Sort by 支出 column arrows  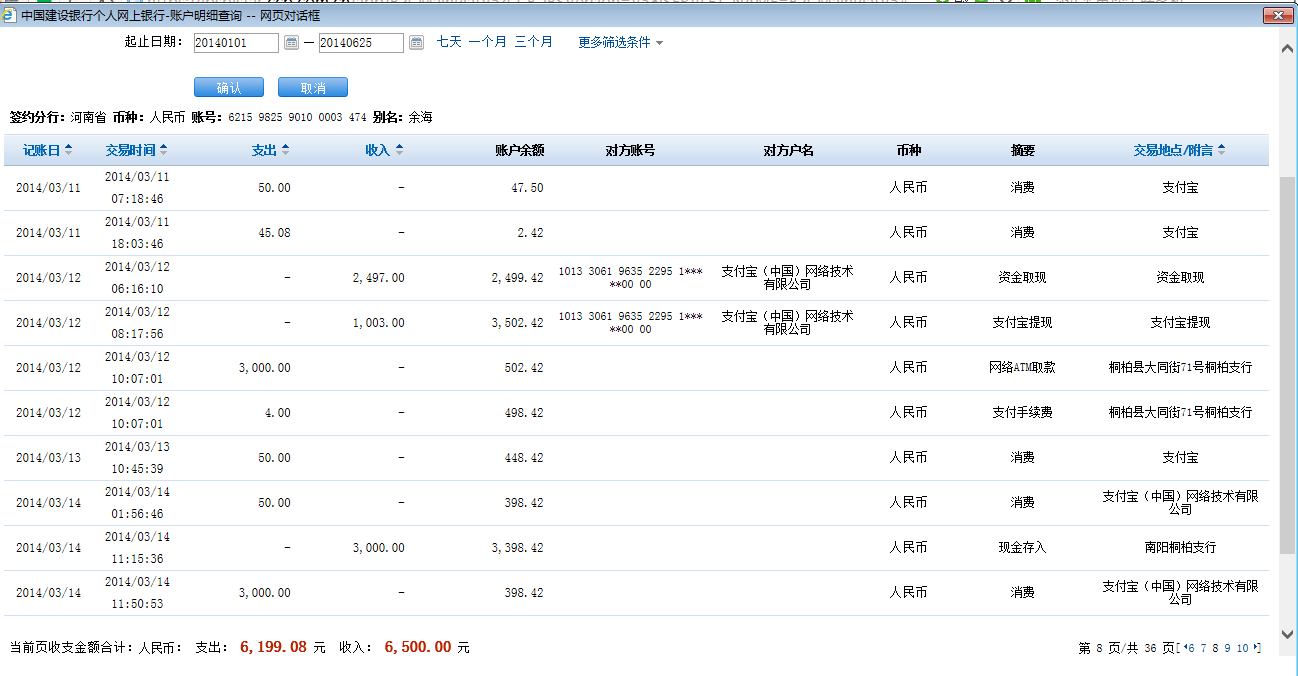click(285, 150)
